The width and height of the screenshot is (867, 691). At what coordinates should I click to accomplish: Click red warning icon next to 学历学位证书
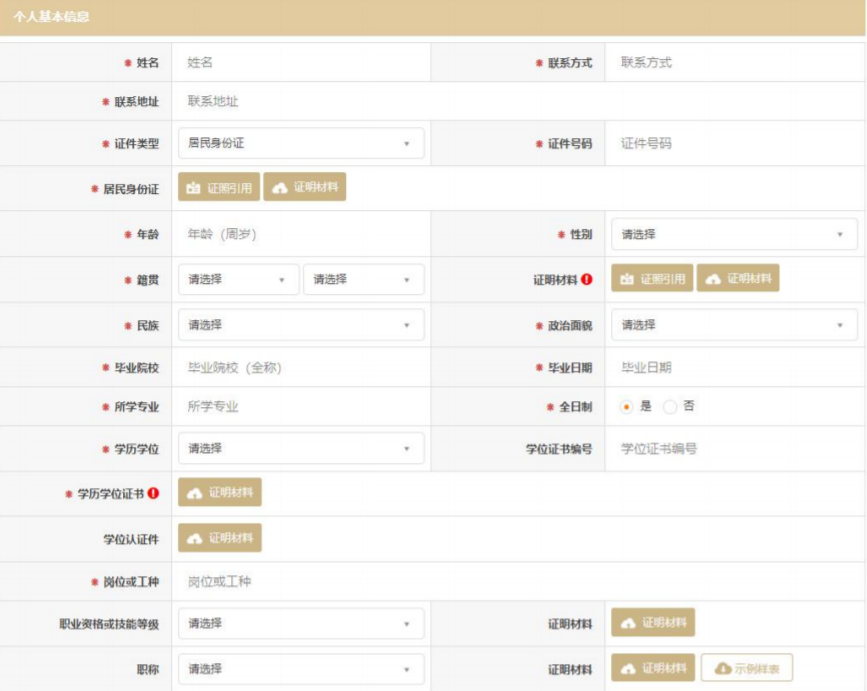(153, 493)
